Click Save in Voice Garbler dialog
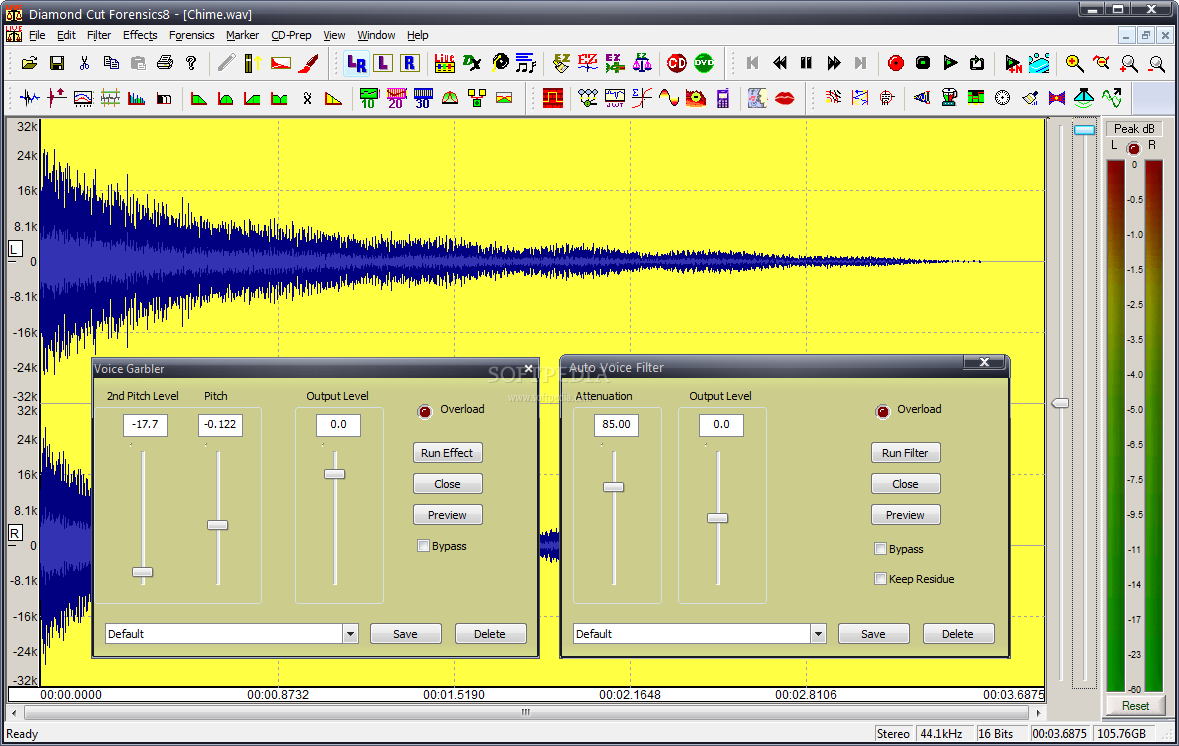This screenshot has height=746, width=1179. (x=405, y=634)
